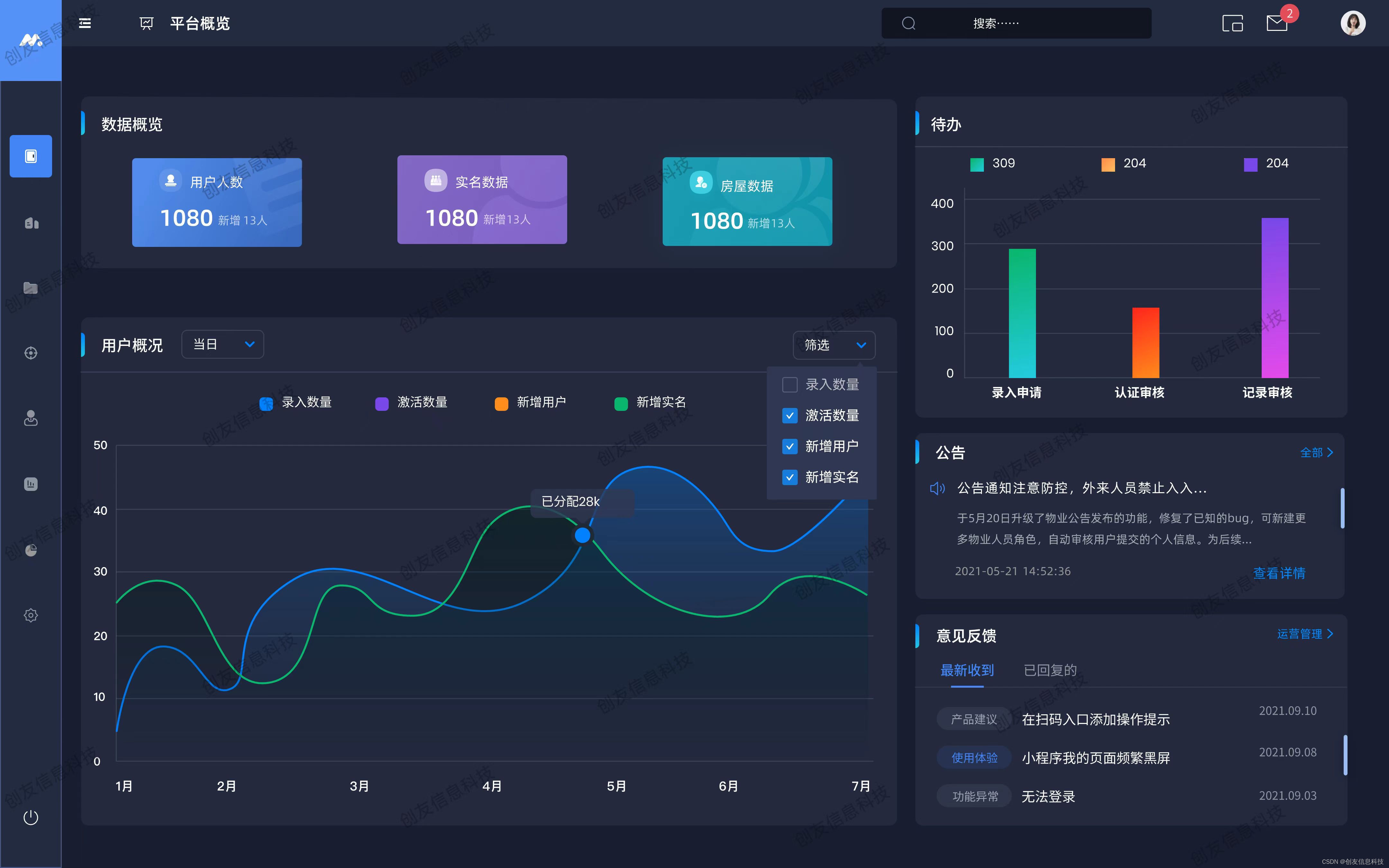This screenshot has height=868, width=1389.
Task: Open the statistics/chart panel icon
Action: click(30, 485)
